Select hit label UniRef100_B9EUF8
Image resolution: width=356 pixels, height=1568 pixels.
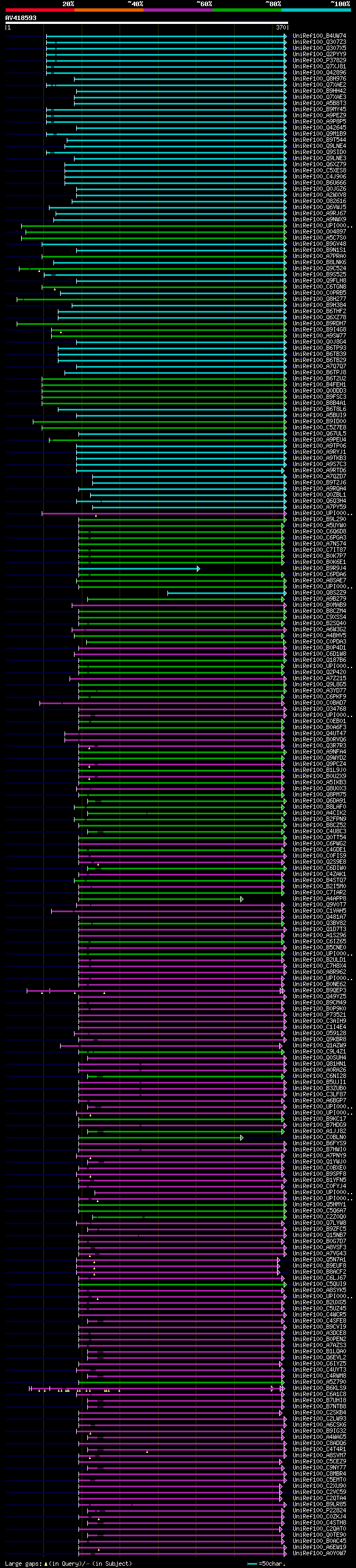click(x=319, y=1265)
